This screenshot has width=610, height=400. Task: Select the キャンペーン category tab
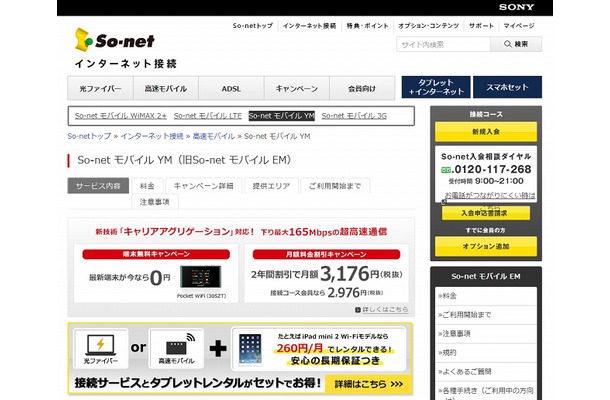point(297,88)
